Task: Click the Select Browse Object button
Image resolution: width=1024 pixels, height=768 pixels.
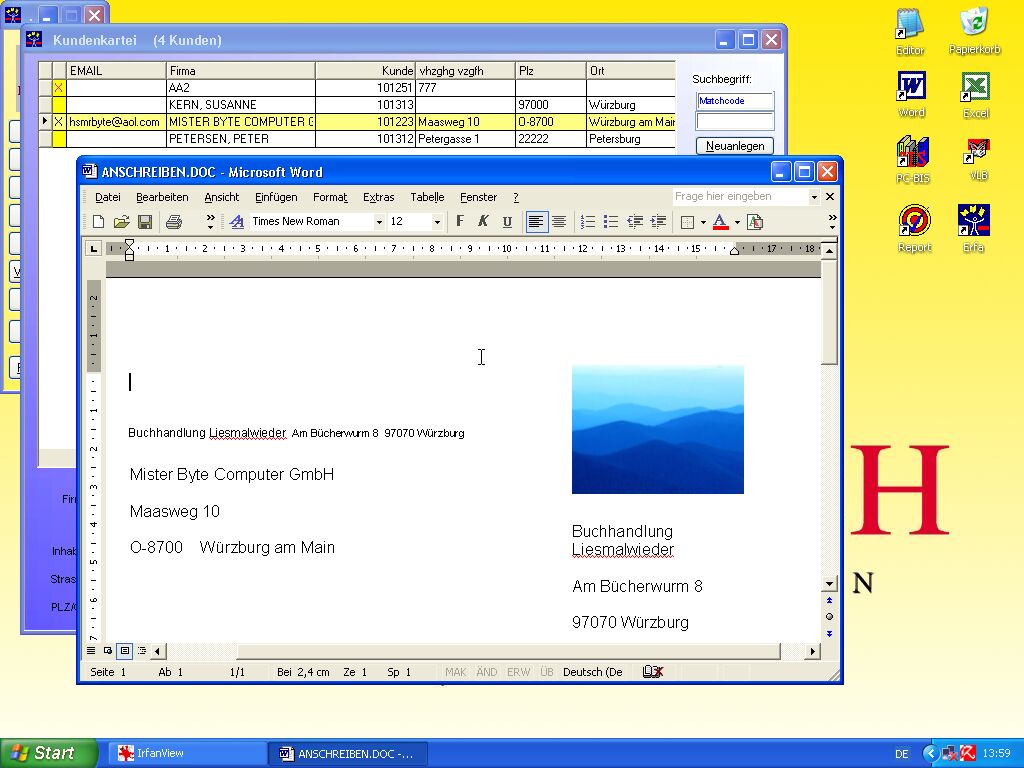Action: (x=829, y=616)
